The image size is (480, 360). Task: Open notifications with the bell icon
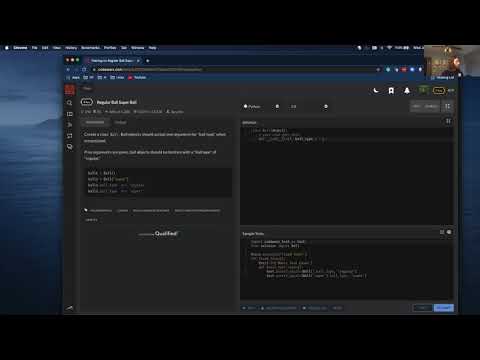coord(407,91)
